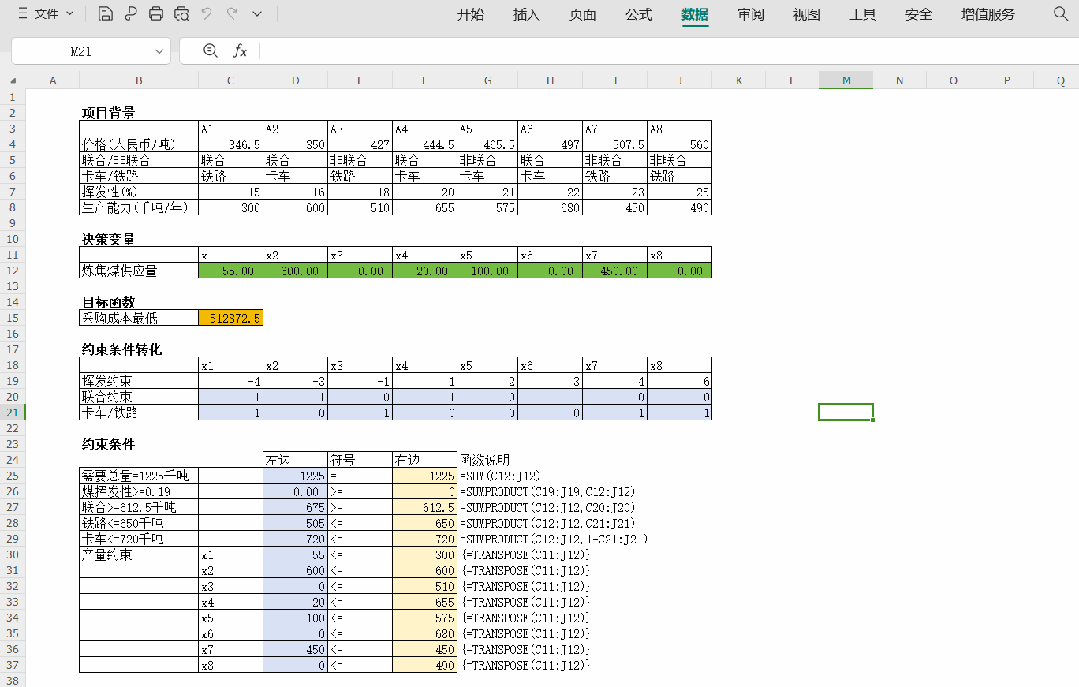Click the Select All corner of the sheet
This screenshot has width=1079, height=687.
click(x=13, y=81)
